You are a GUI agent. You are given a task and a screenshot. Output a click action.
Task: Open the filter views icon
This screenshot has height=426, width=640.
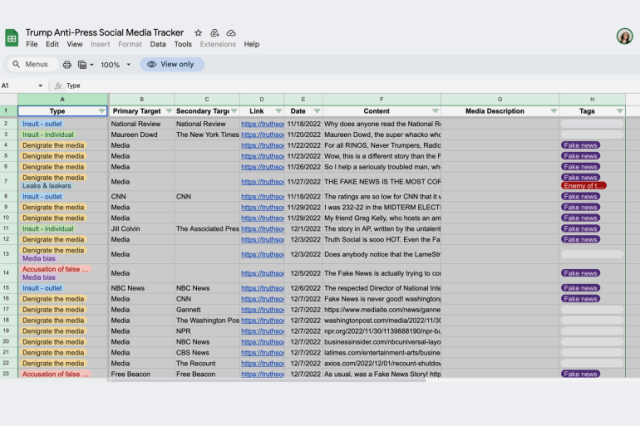coord(85,64)
